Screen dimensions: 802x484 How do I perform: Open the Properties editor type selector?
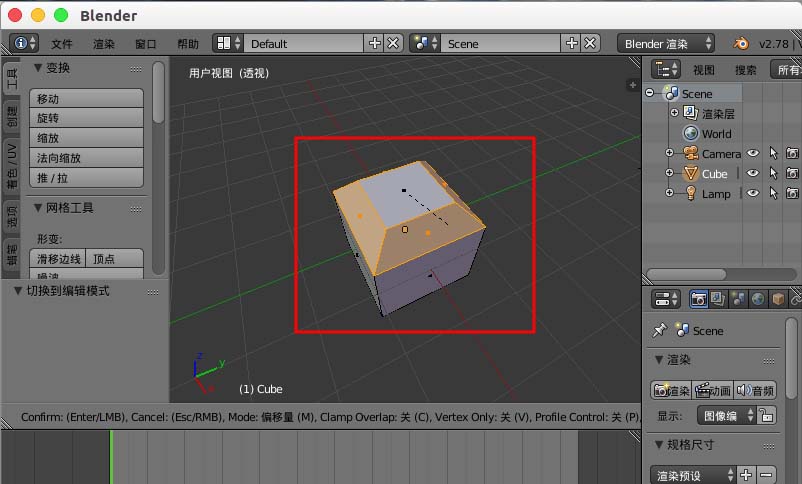(665, 299)
